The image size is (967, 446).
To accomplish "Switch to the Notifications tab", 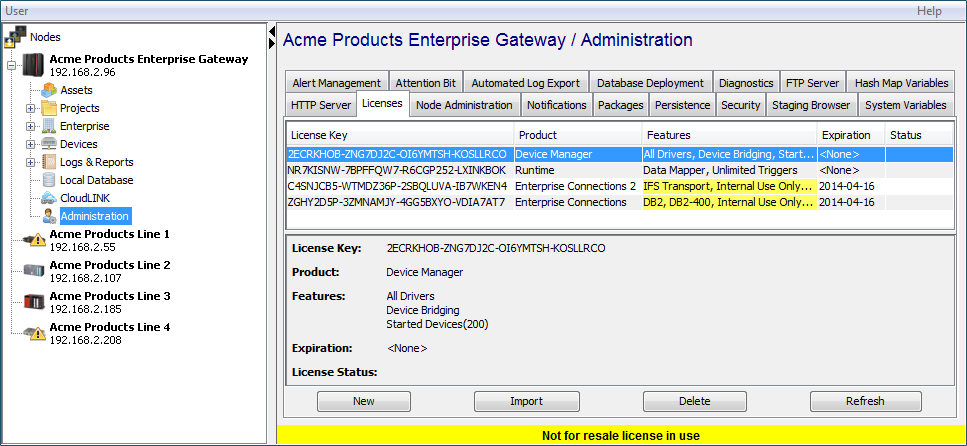I will tap(557, 105).
